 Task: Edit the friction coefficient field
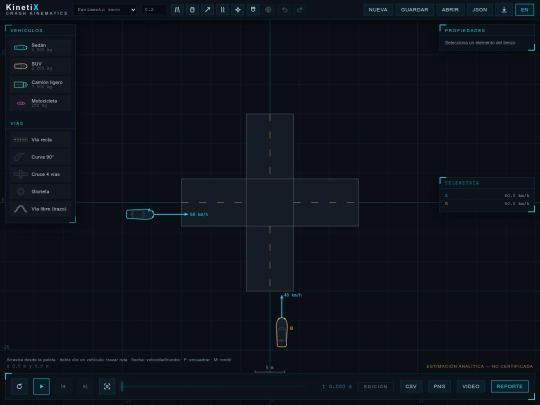[154, 10]
